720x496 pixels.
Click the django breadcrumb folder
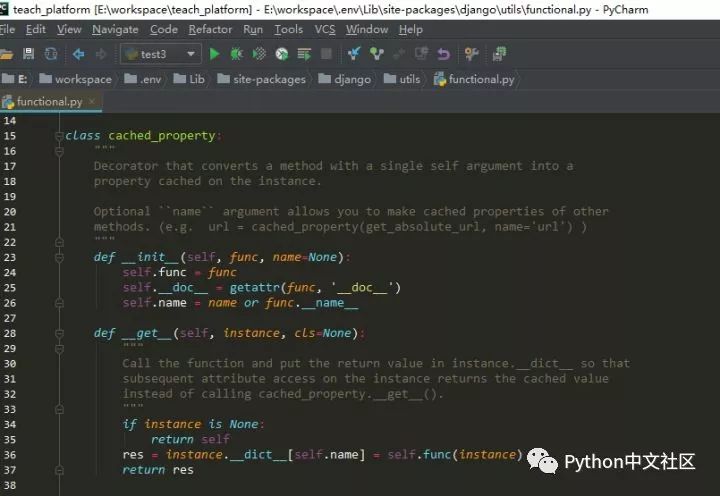point(344,79)
